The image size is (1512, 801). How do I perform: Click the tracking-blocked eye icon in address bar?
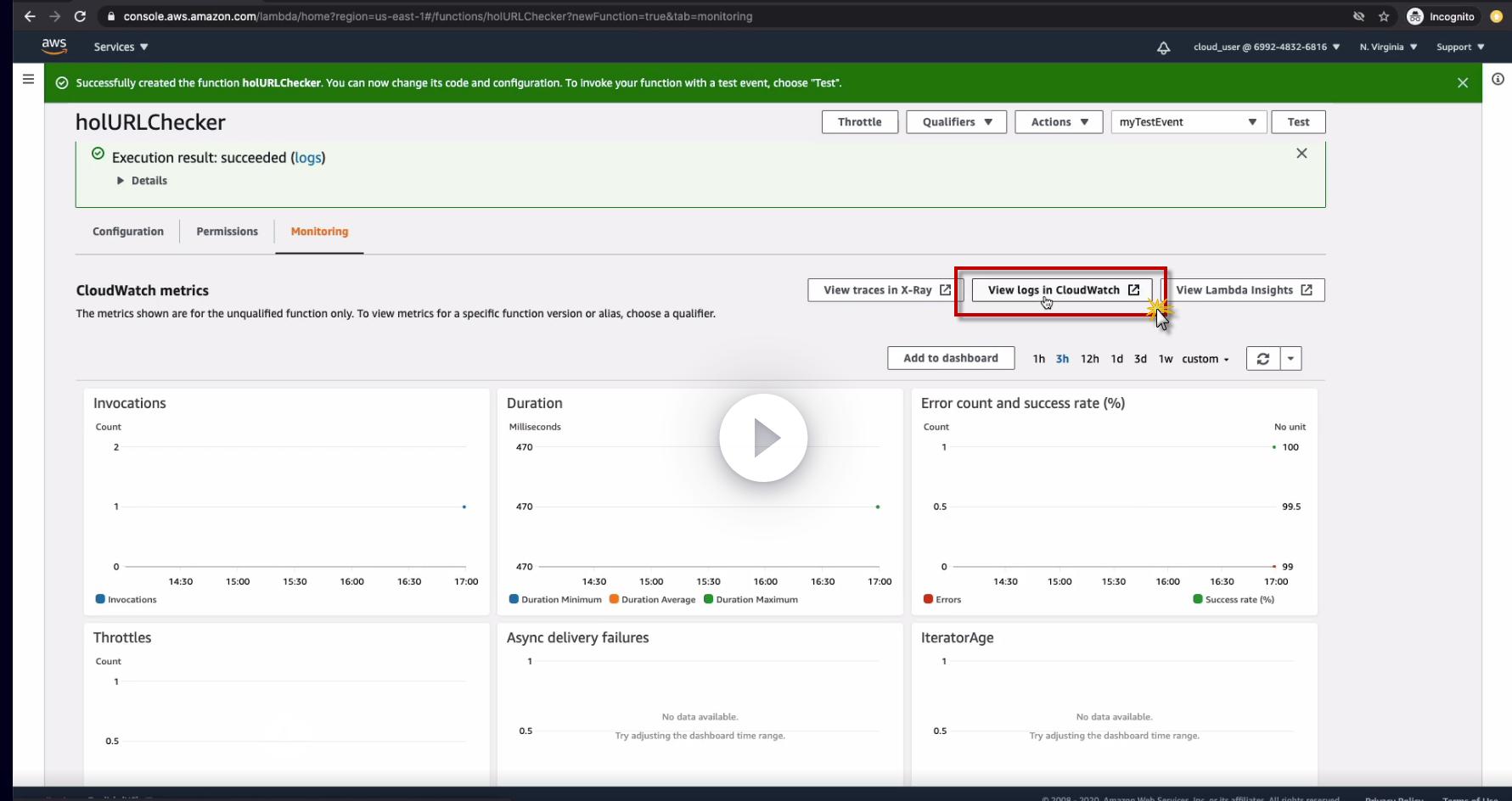(x=1358, y=16)
